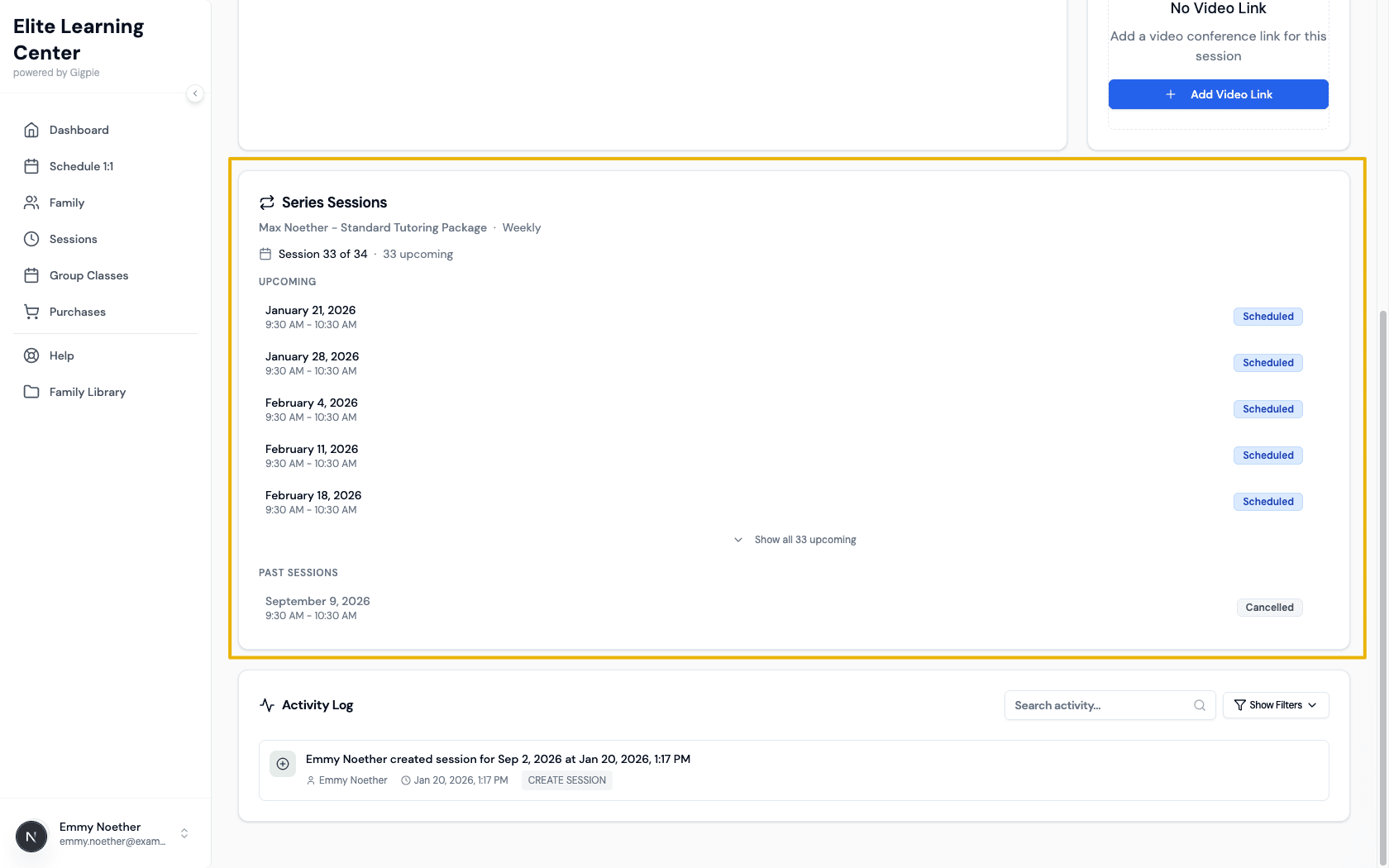Select the Dashboard home icon
The image size is (1389, 868).
coord(31,130)
